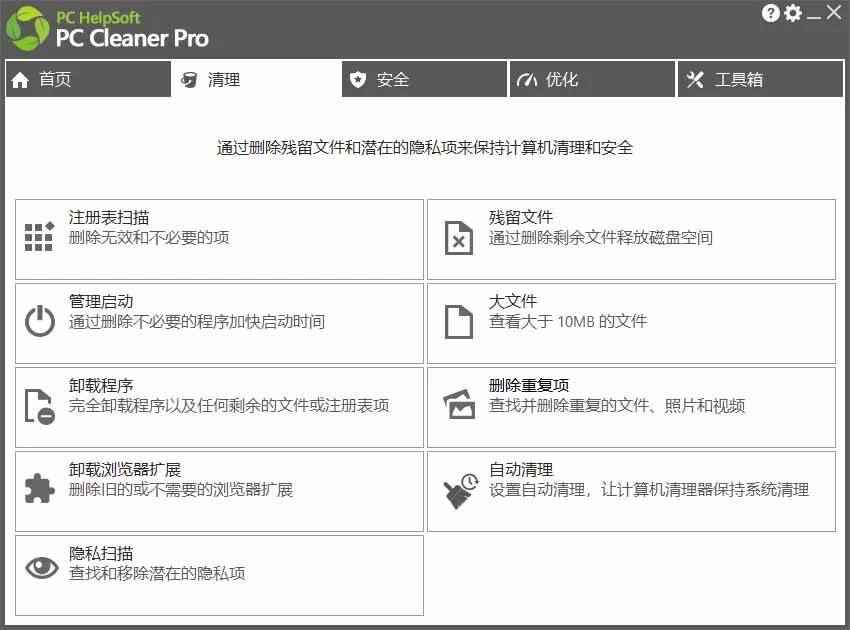The image size is (850, 630).
Task: Click description 通过删除不必要的程序加快启动时间
Action: (x=197, y=322)
